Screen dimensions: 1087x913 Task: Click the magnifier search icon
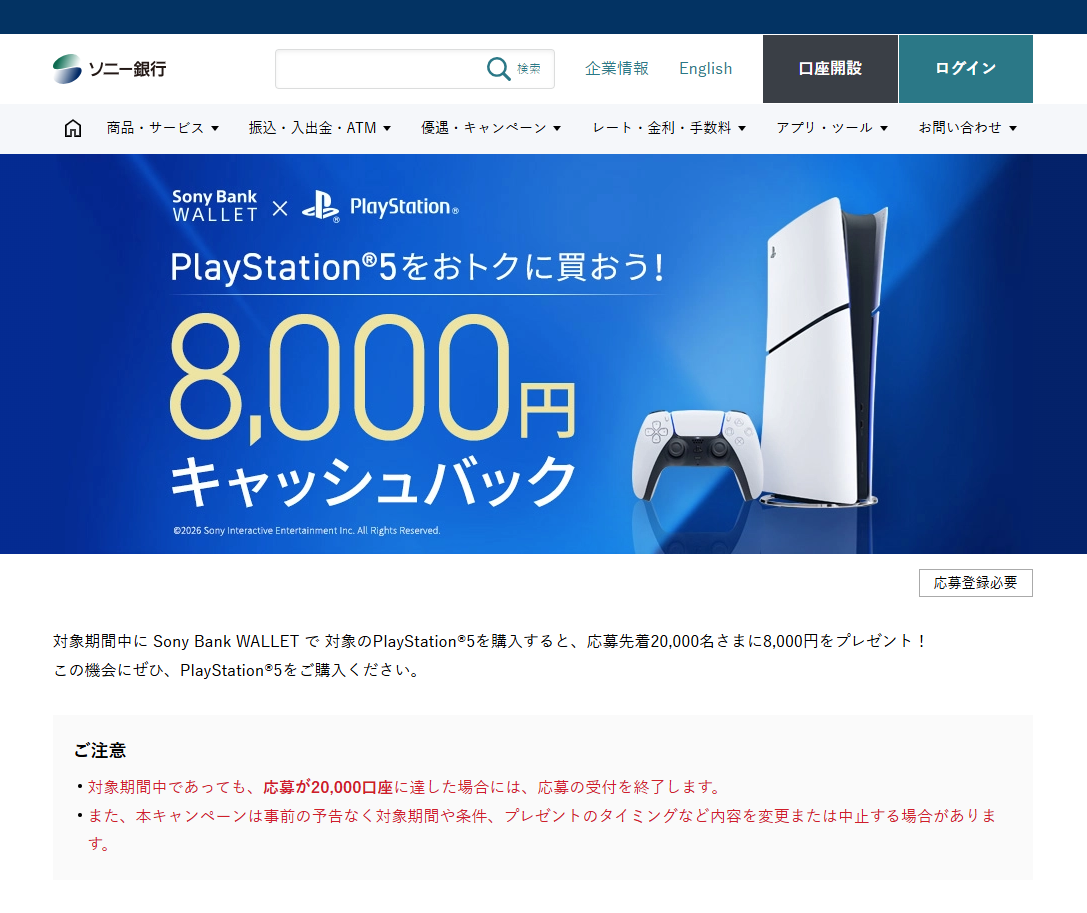[x=498, y=69]
